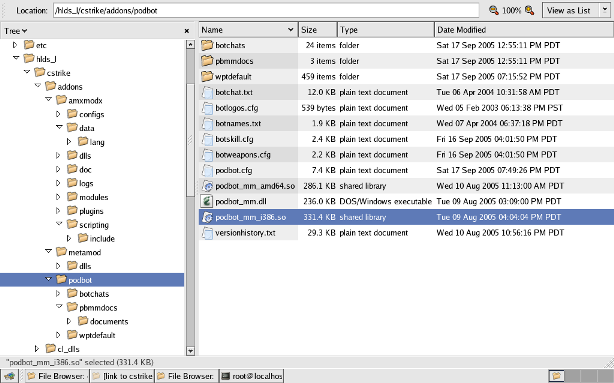Collapse the metamod folder in tree
The height and width of the screenshot is (383, 614).
tap(49, 252)
